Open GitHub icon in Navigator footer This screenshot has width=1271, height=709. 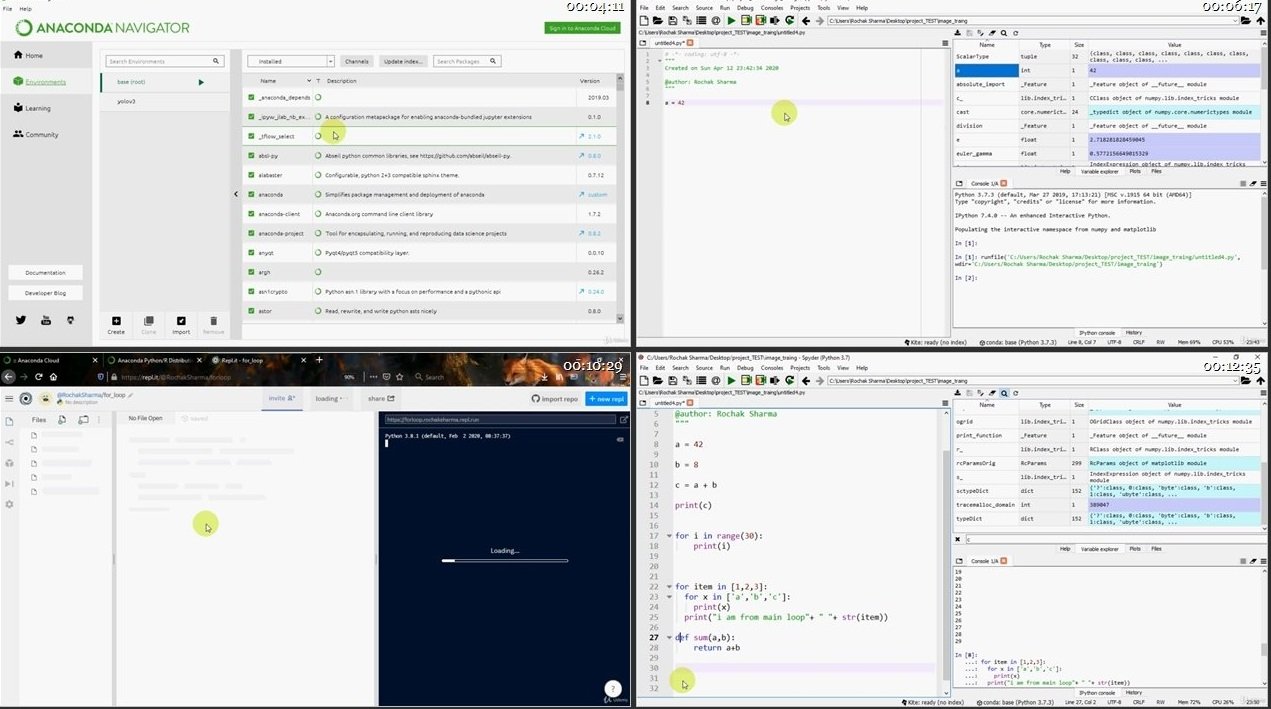[70, 320]
